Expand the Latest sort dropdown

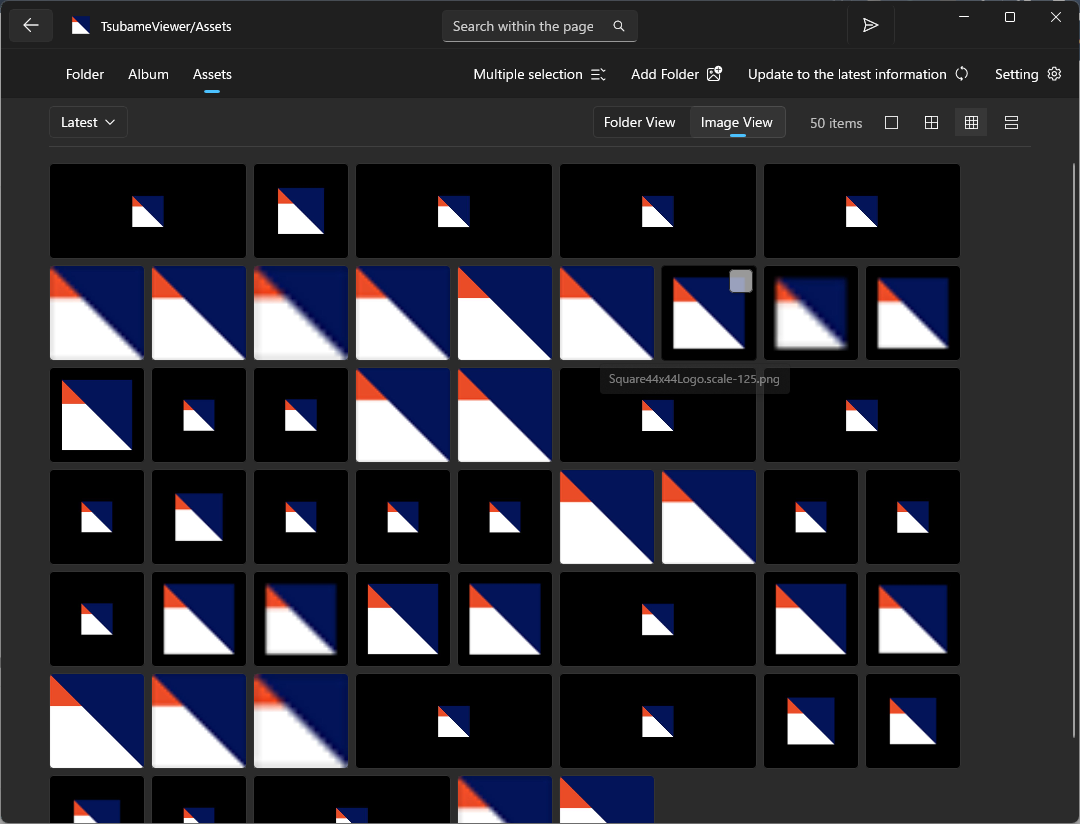pos(88,123)
